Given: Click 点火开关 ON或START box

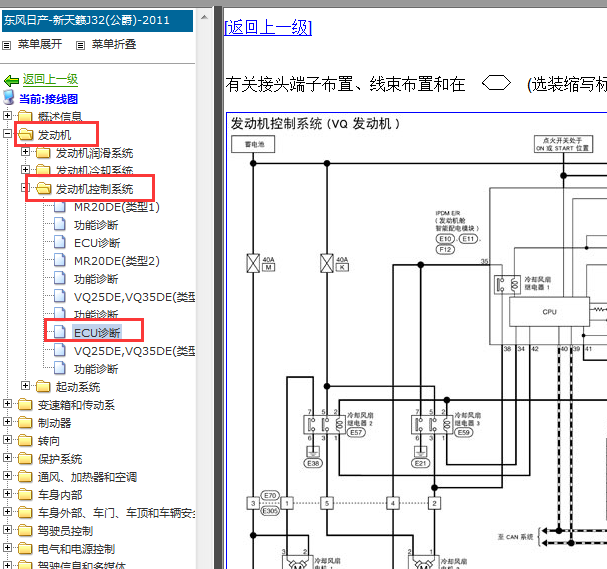Looking at the screenshot, I should pyautogui.click(x=563, y=144).
